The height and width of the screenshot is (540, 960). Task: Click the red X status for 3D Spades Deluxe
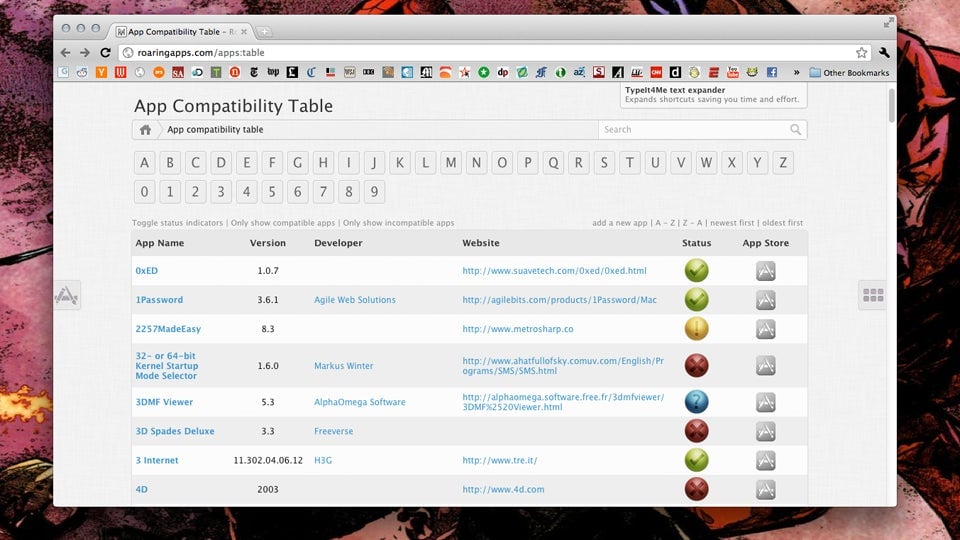coord(697,431)
